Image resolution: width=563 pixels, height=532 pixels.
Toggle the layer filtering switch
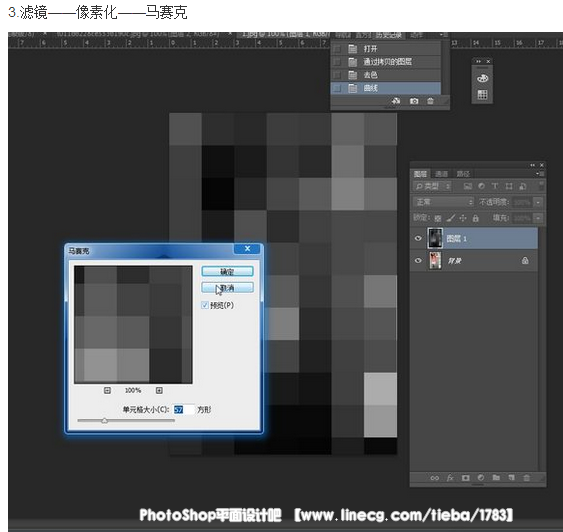541,186
